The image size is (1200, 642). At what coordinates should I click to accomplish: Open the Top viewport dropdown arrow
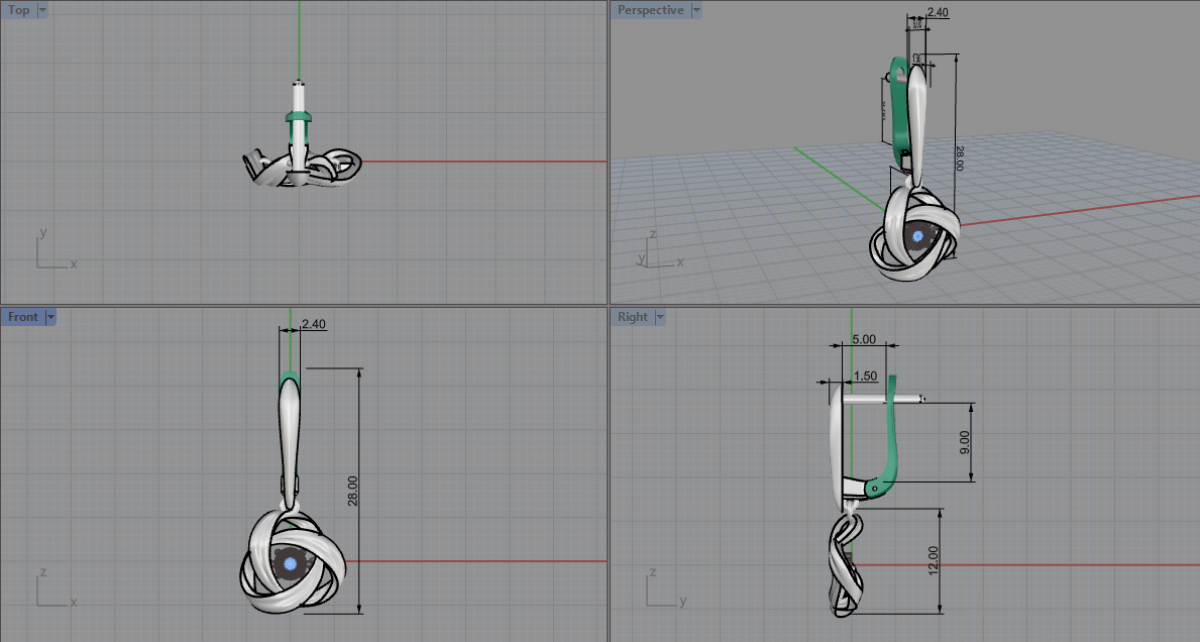[42, 11]
